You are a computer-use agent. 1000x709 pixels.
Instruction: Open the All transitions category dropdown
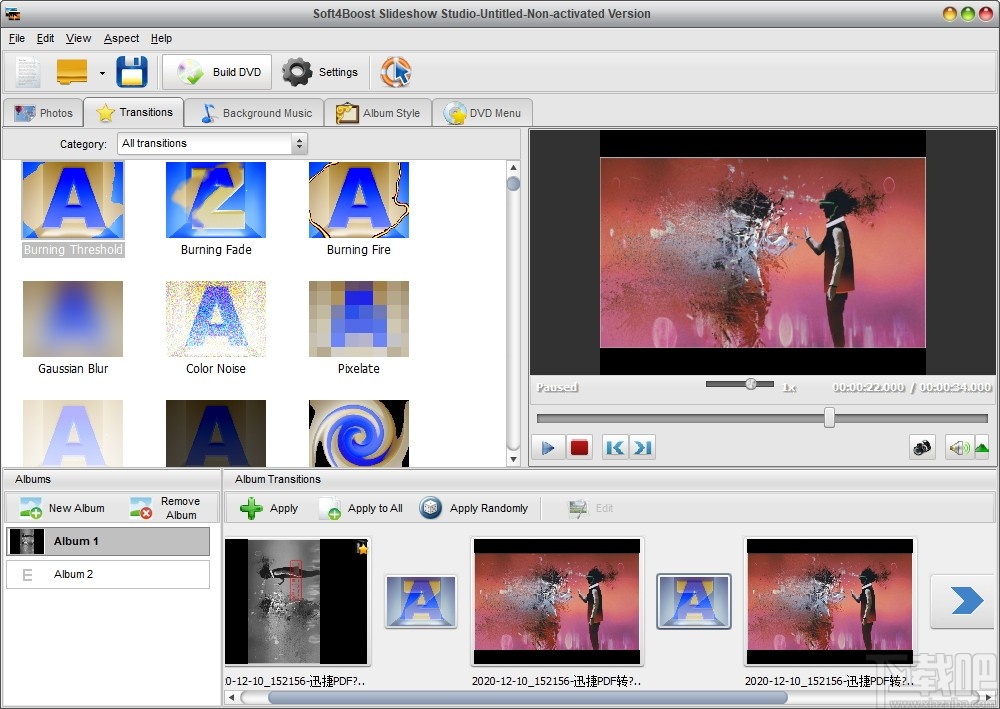[x=298, y=143]
